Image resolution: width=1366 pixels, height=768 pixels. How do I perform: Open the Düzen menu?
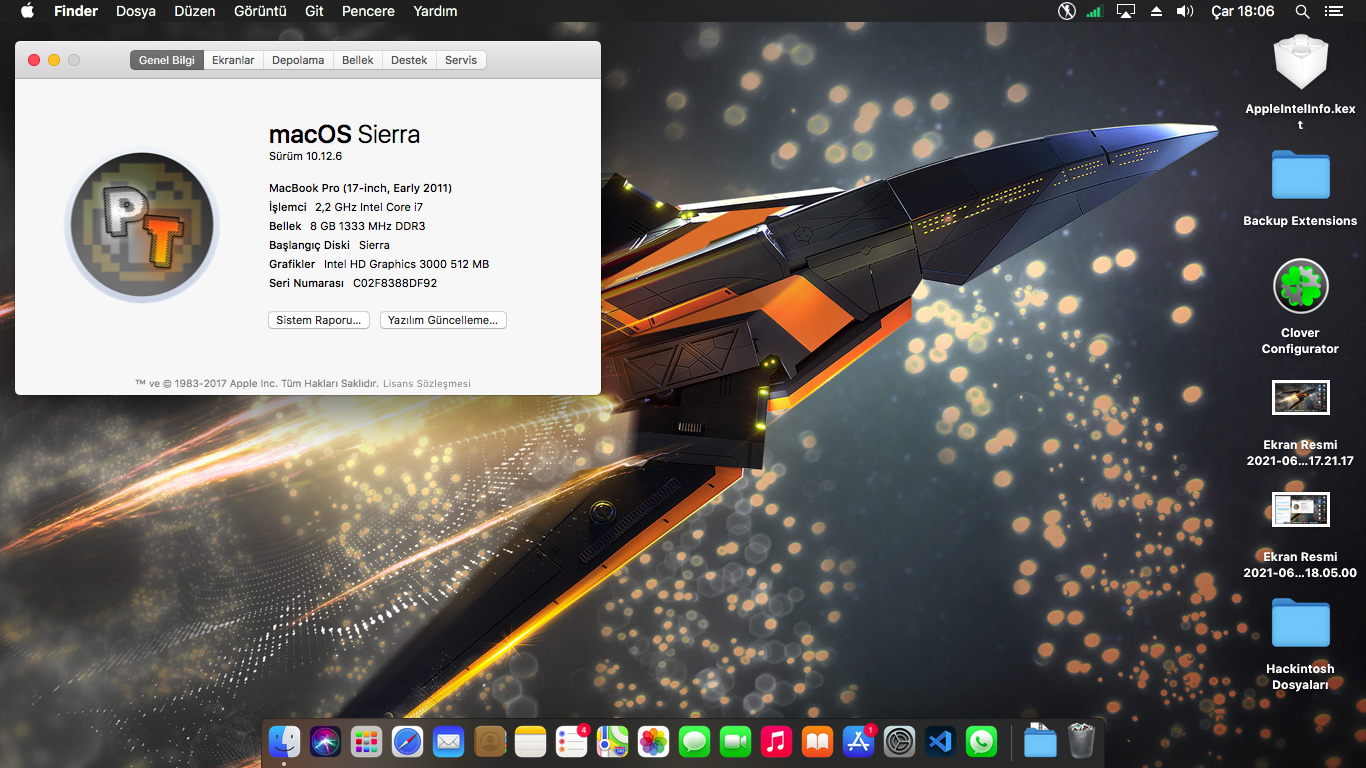point(197,11)
